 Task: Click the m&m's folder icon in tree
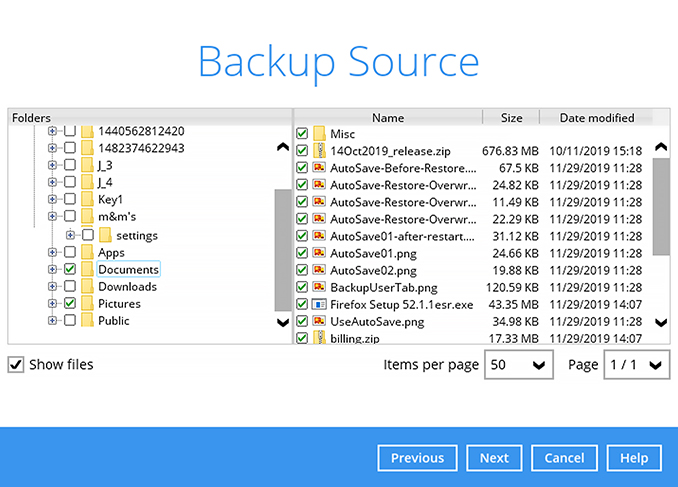[87, 216]
